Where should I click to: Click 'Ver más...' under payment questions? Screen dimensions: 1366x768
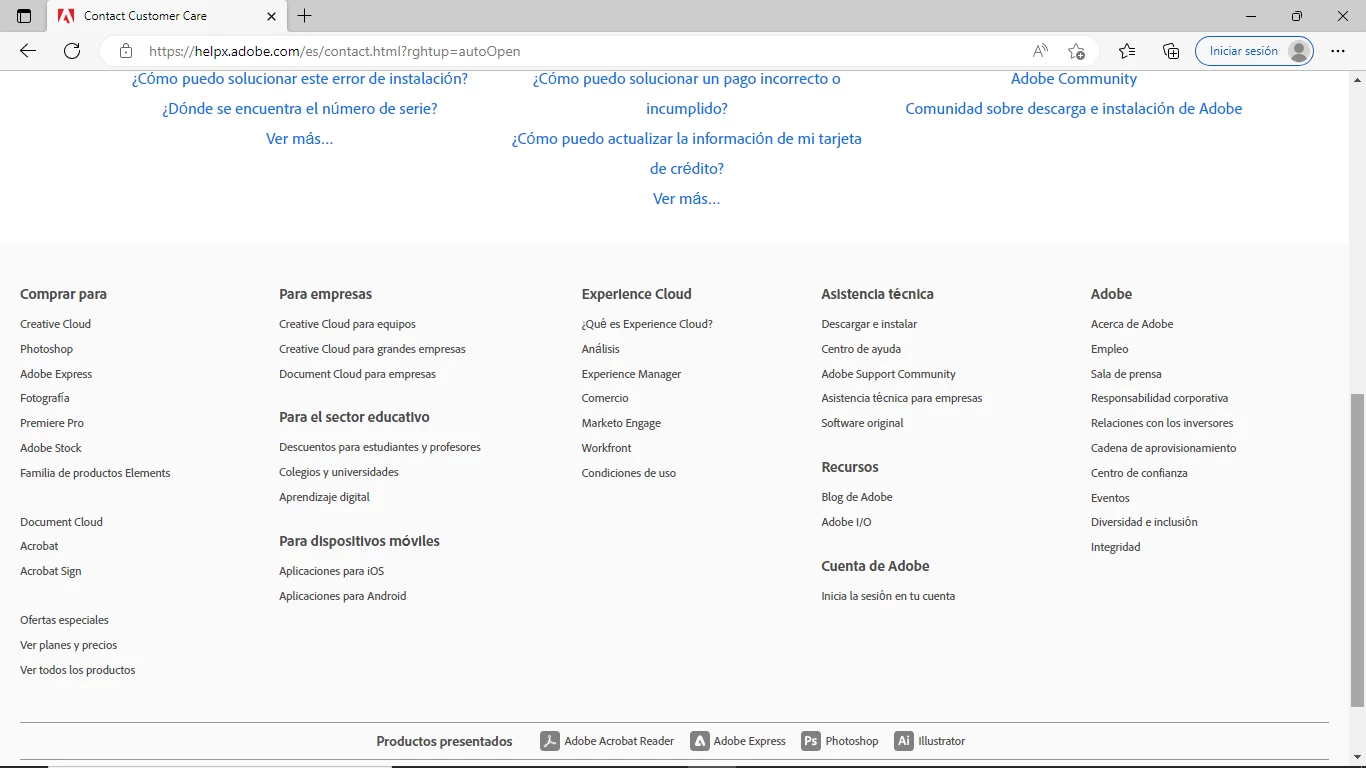pos(687,199)
